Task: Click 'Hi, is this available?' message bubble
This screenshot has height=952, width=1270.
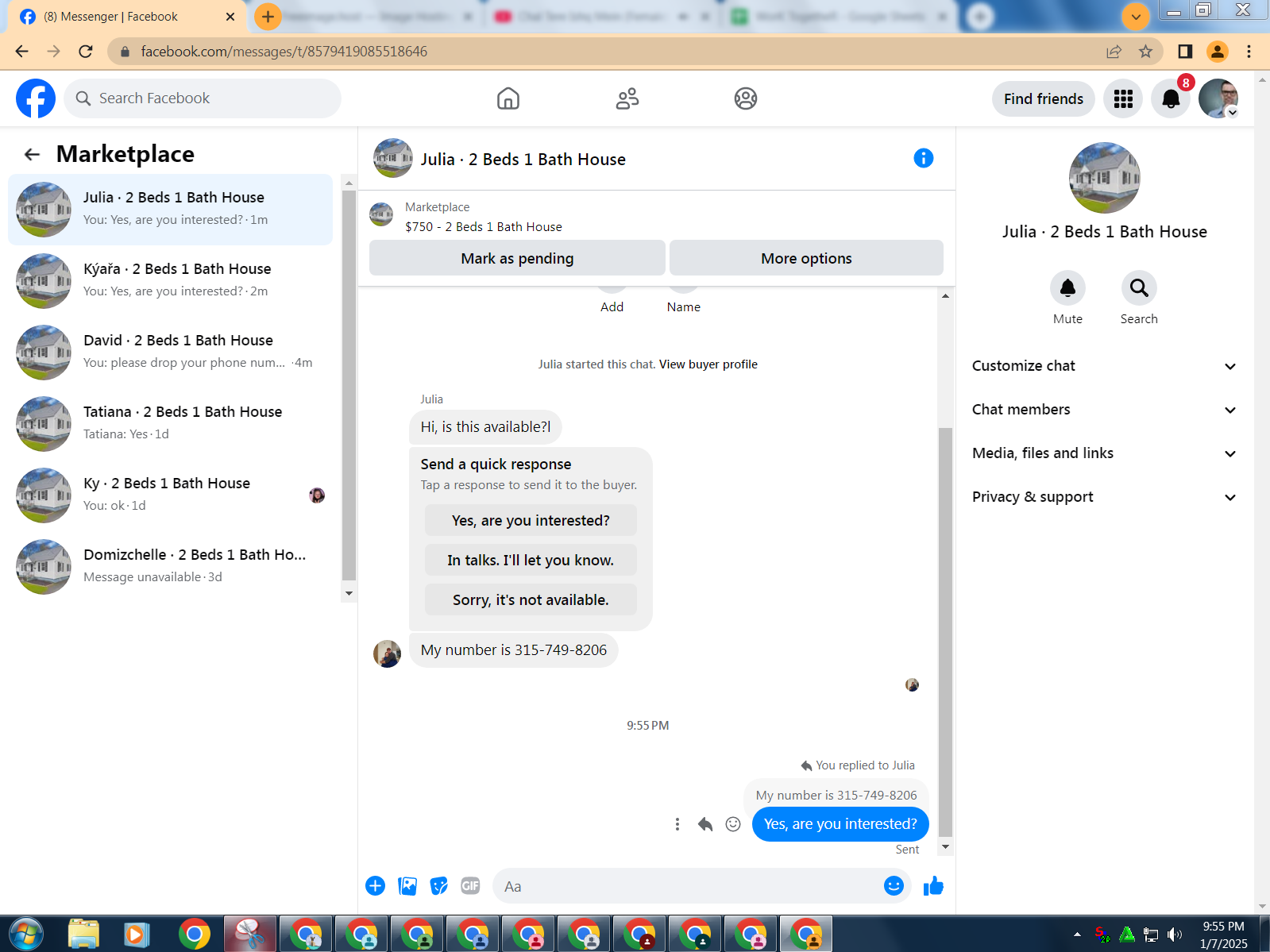Action: coord(485,427)
